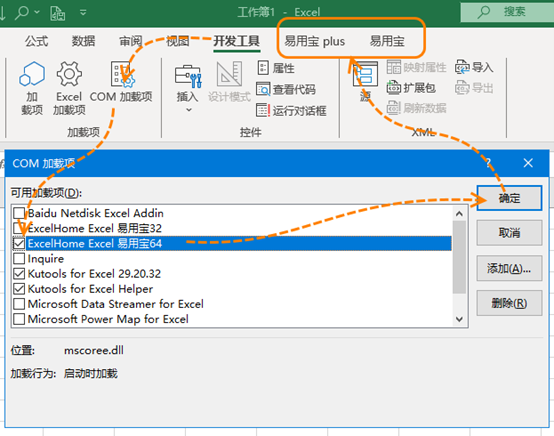This screenshot has height=436, width=554.
Task: Click 运行对话框 run dialog icon
Action: 263,110
